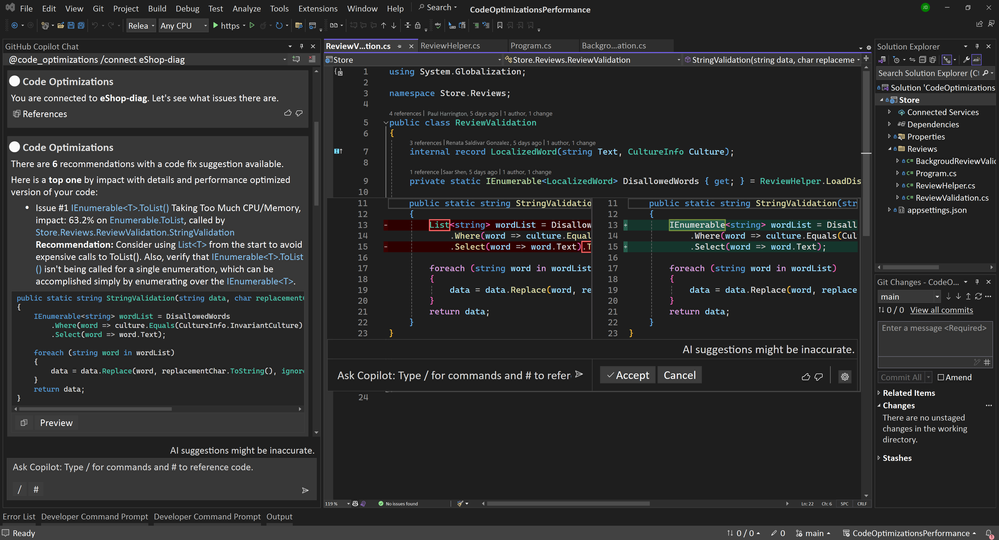Toggle the track active item button
999x540 pixels.
[947, 59]
